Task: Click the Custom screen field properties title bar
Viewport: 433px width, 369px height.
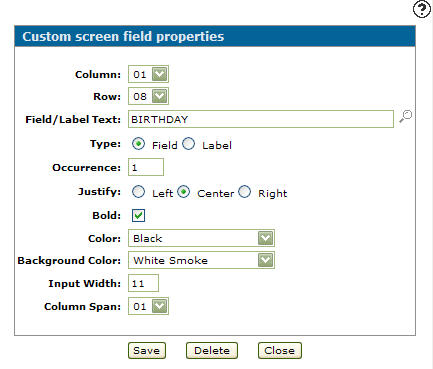Action: (x=215, y=36)
